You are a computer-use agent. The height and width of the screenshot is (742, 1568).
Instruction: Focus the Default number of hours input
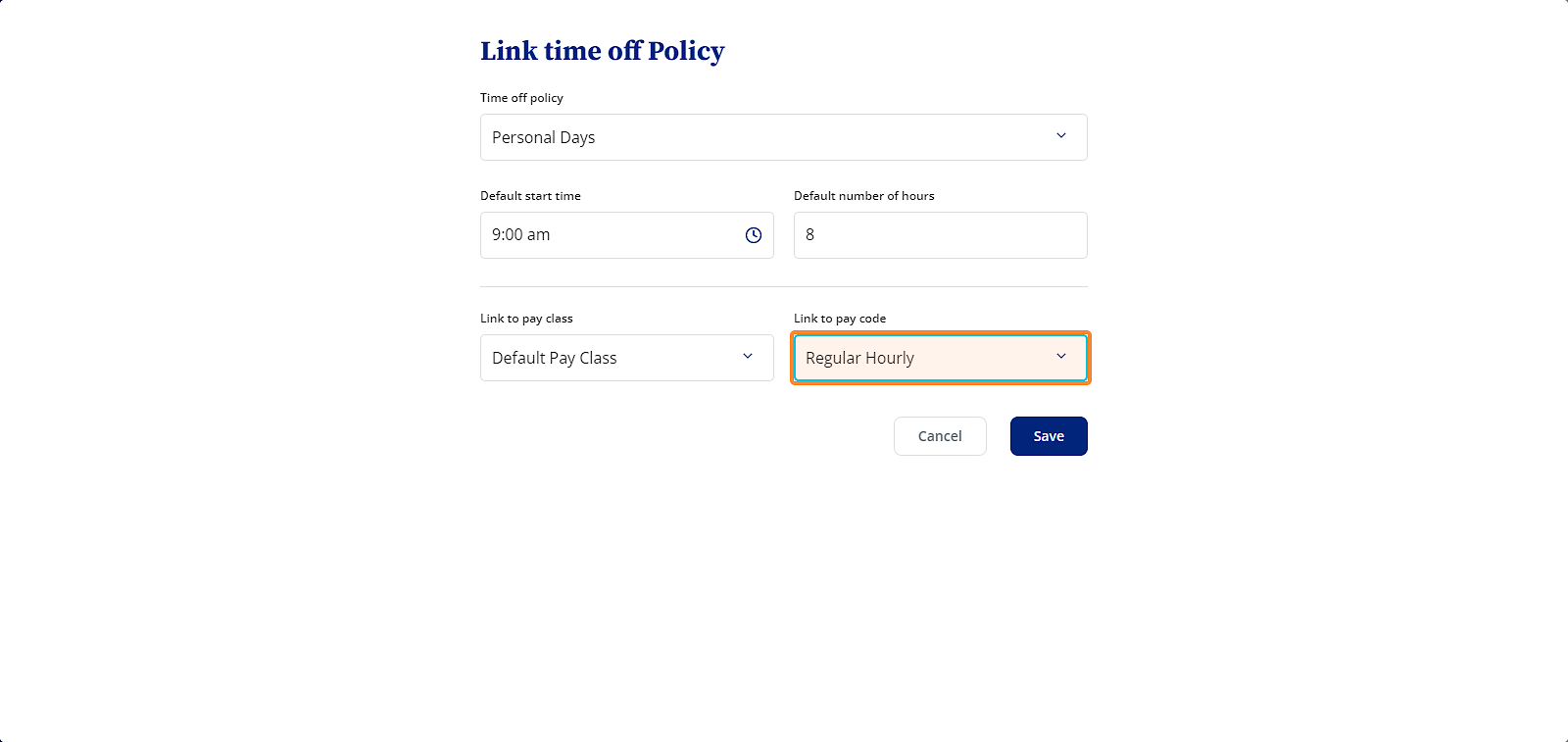(941, 235)
